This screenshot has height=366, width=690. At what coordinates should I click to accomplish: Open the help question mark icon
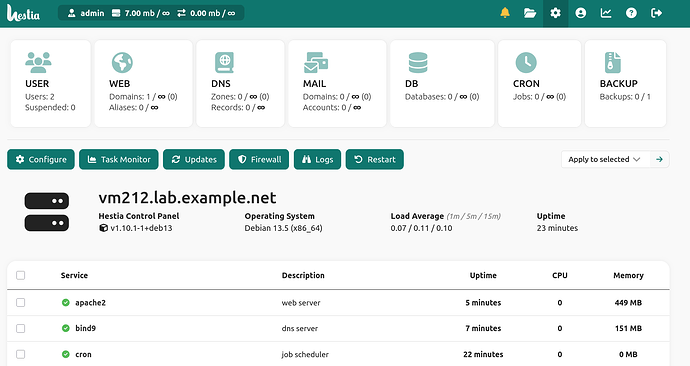pos(631,13)
